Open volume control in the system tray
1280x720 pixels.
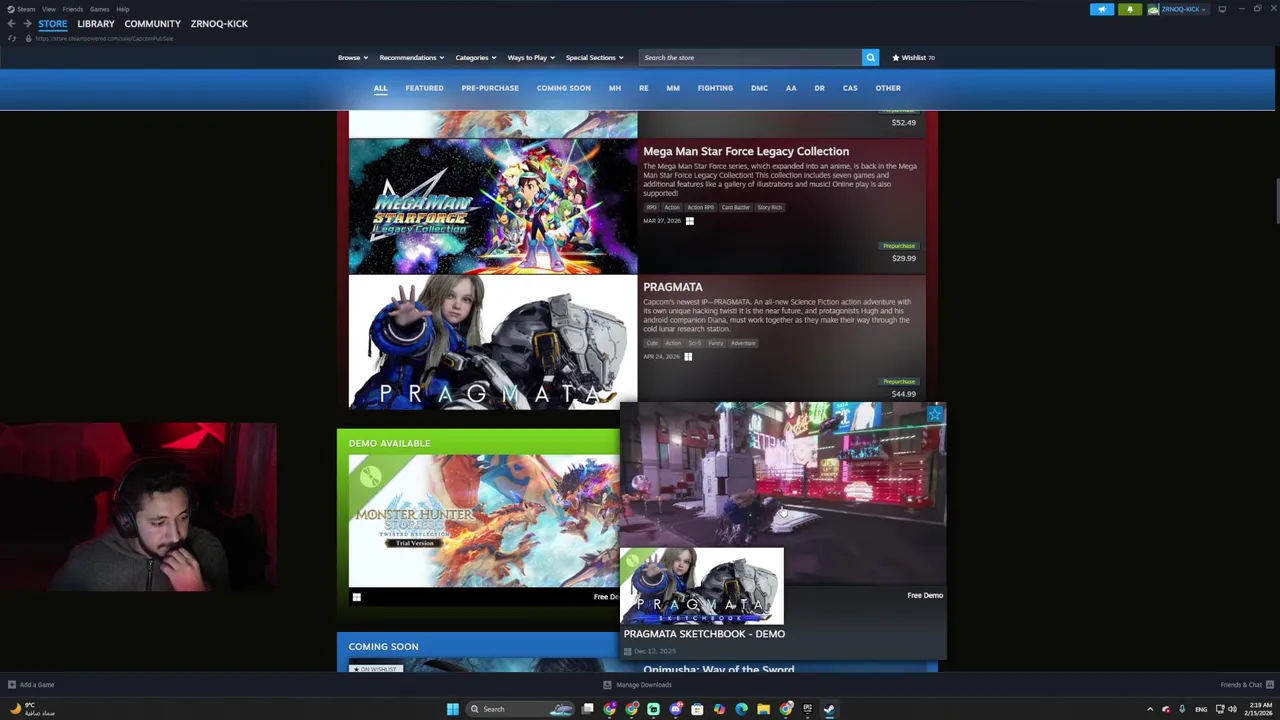(1231, 709)
